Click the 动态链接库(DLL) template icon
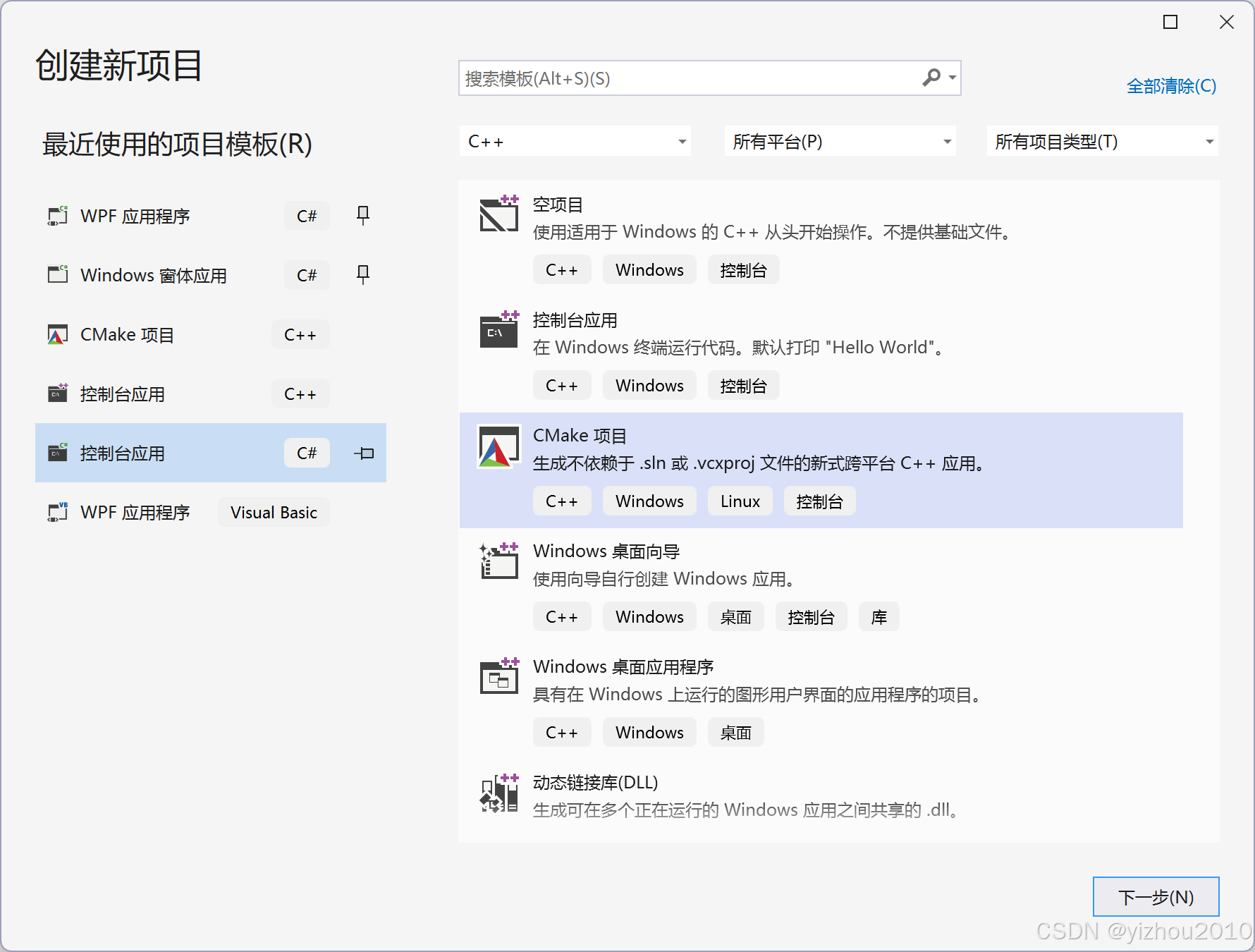Viewport: 1255px width, 952px height. (499, 793)
